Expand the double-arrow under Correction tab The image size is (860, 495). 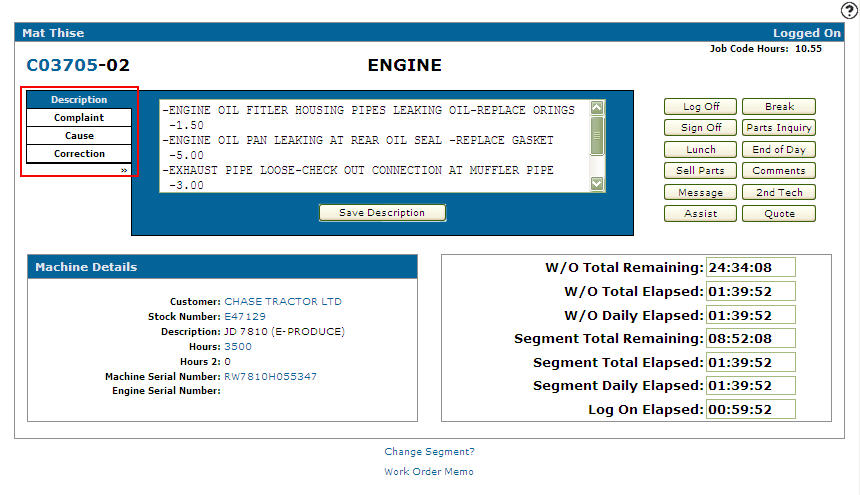(124, 170)
